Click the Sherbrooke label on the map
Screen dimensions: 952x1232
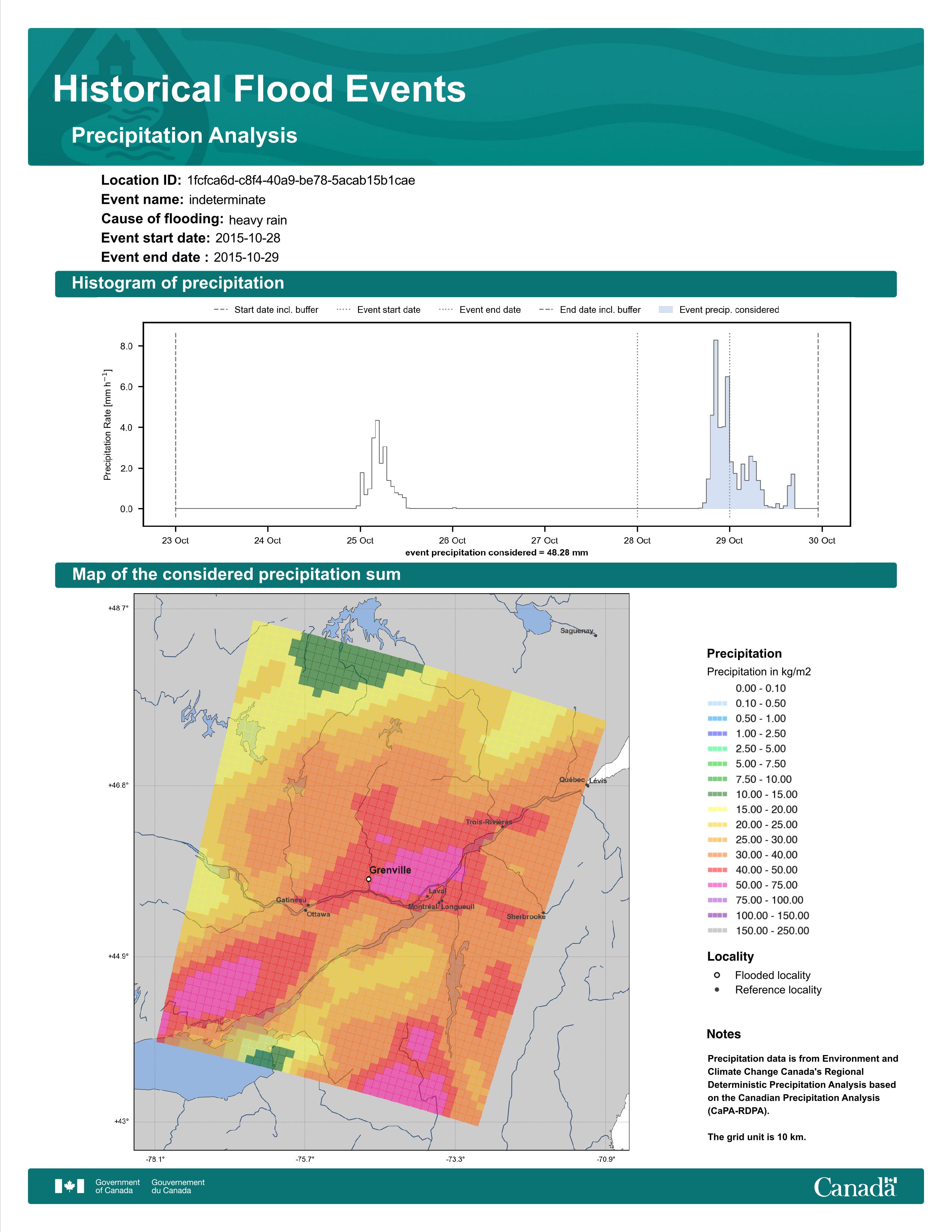526,917
